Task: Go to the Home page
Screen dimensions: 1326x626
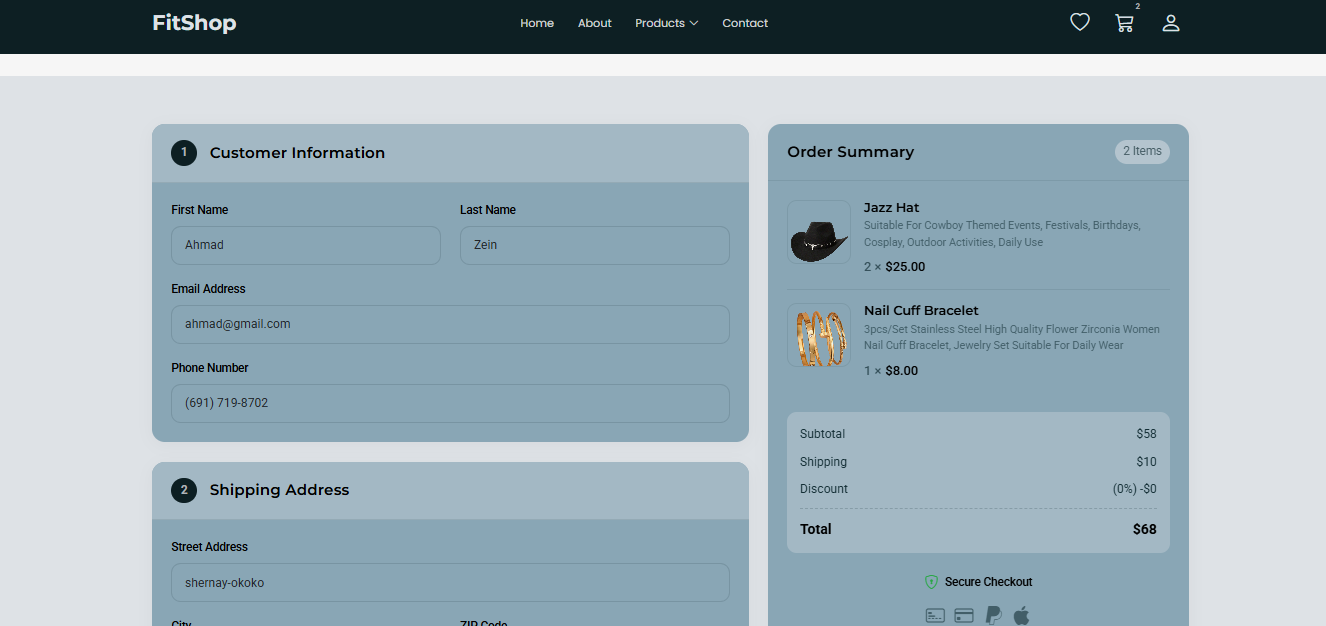Action: [x=537, y=23]
